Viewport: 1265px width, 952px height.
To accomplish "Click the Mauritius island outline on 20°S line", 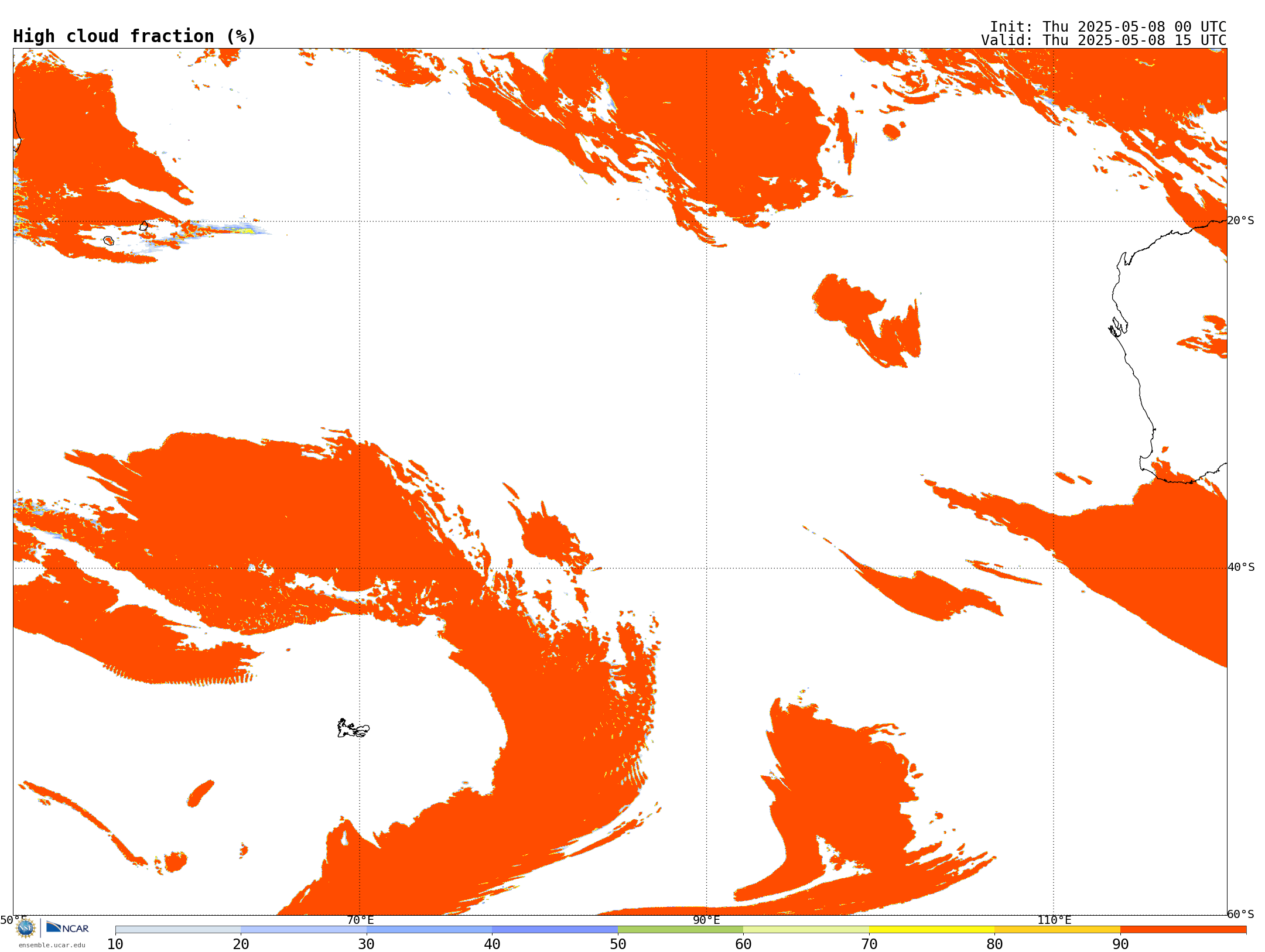I will (x=143, y=226).
